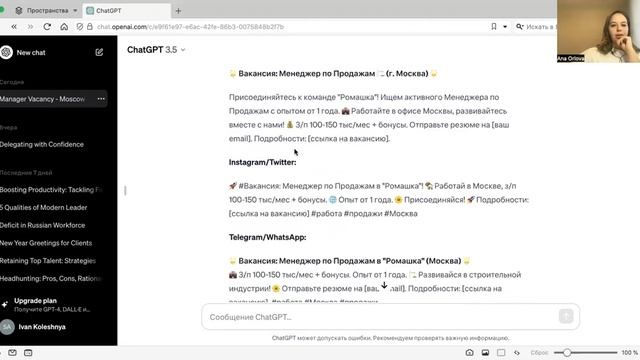
Task: Toggle the sidebar collapse handle
Action: coord(125,190)
